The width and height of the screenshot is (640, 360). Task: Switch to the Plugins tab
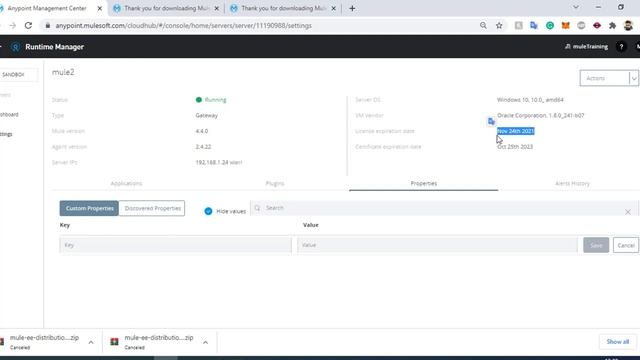point(275,183)
